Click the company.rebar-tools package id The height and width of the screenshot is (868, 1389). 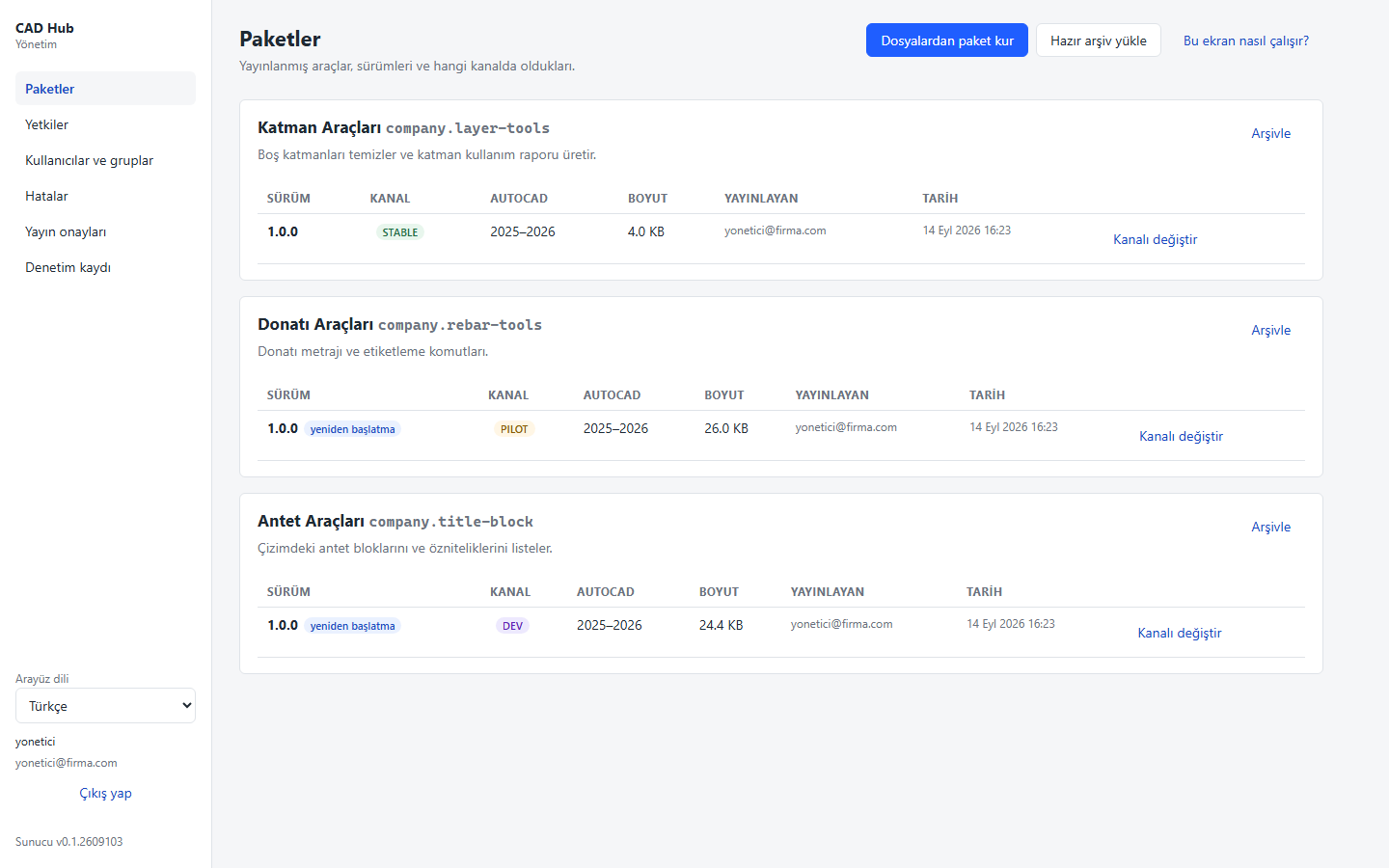coord(460,325)
